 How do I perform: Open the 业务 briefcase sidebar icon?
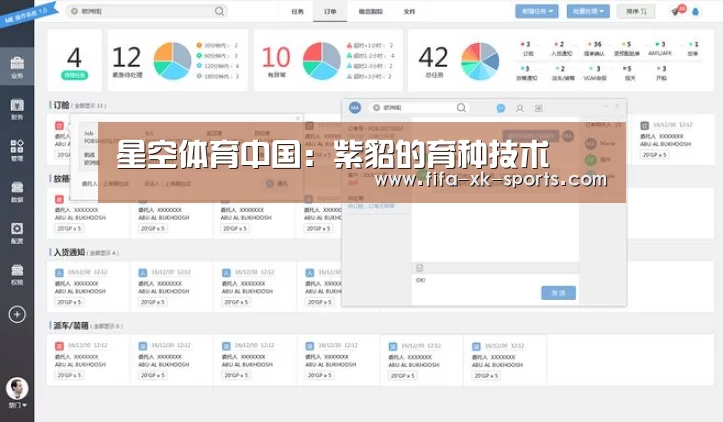(x=17, y=67)
